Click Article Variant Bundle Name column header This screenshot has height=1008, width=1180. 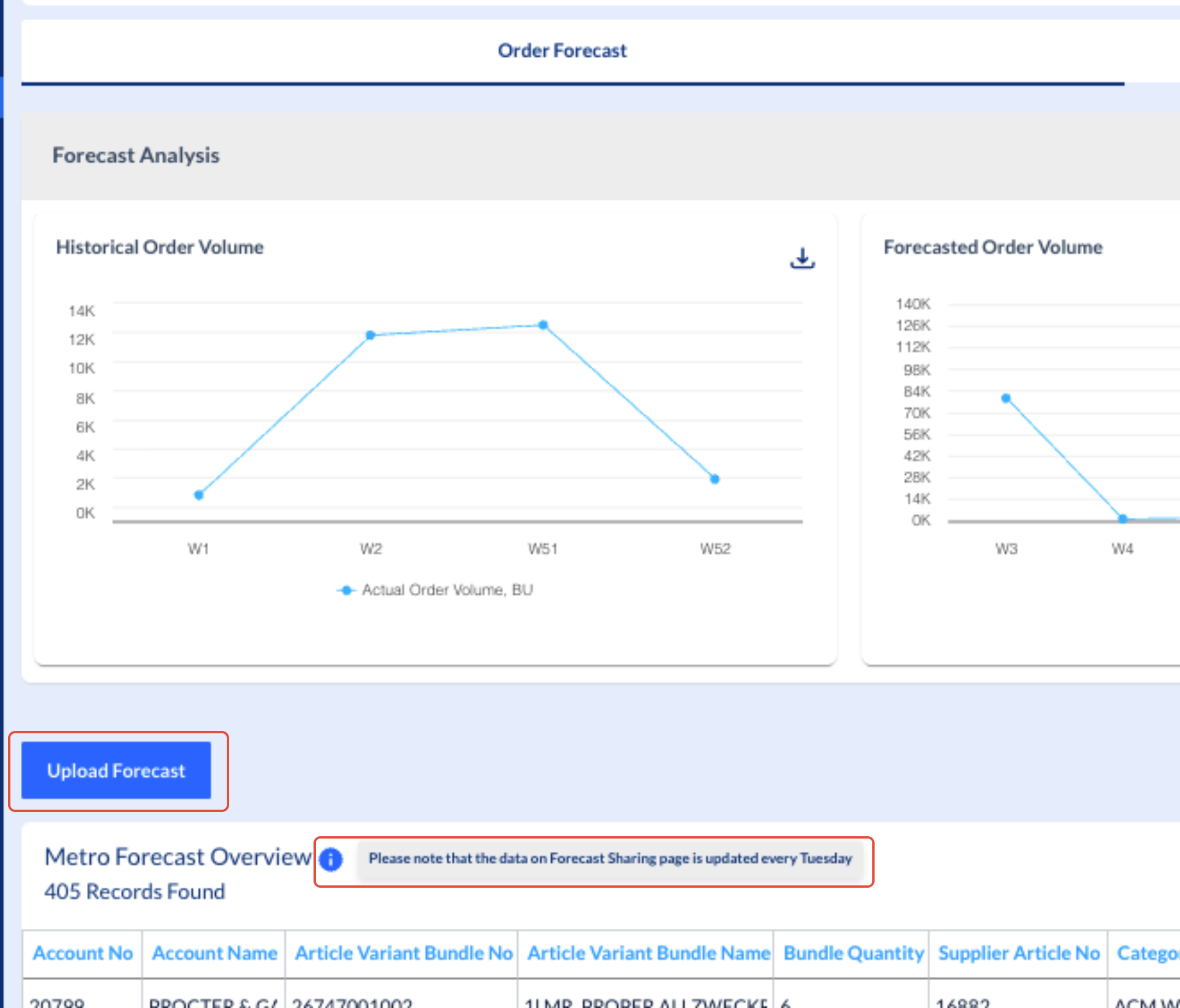pos(648,952)
